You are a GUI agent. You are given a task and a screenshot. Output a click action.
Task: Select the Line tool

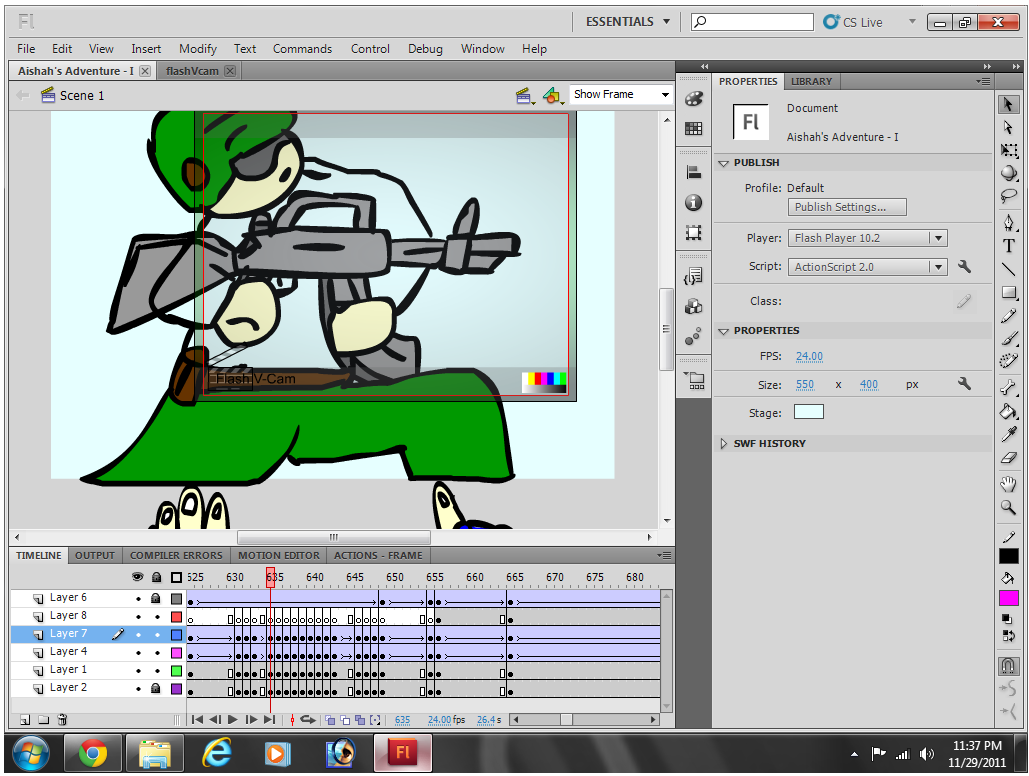pos(1009,269)
